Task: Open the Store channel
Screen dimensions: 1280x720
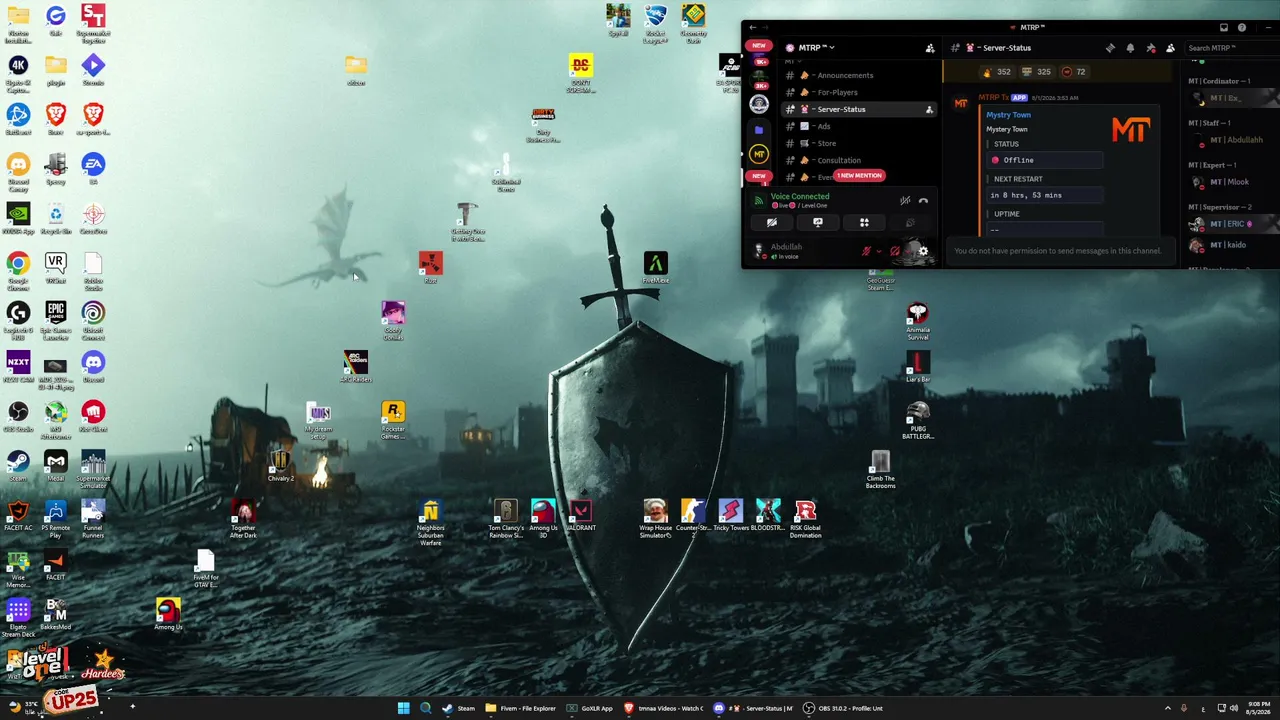Action: click(859, 143)
